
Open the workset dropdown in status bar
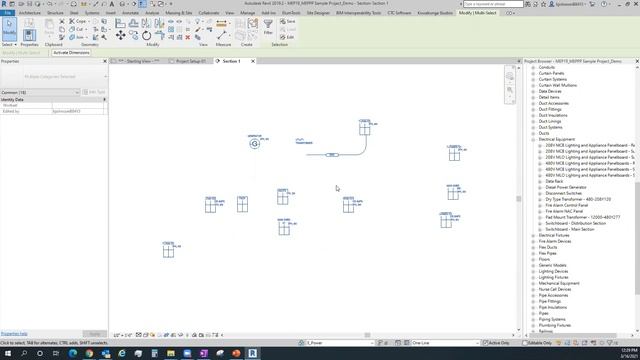(340, 343)
